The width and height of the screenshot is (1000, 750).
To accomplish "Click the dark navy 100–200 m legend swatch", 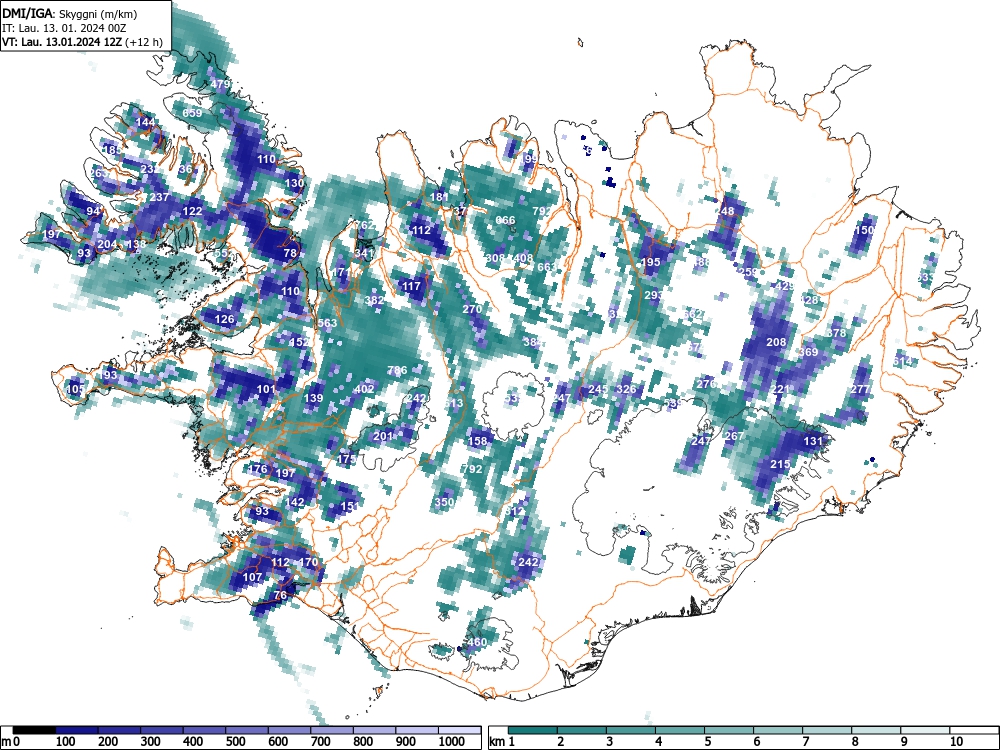I will point(77,730).
